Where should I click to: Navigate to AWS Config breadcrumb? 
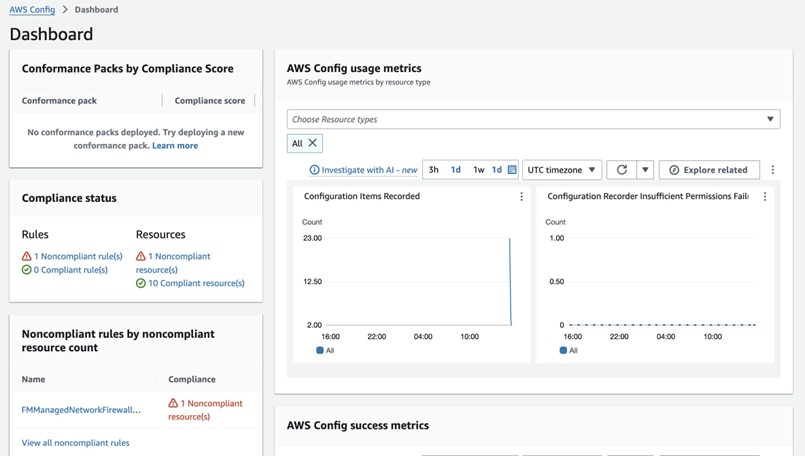click(32, 9)
